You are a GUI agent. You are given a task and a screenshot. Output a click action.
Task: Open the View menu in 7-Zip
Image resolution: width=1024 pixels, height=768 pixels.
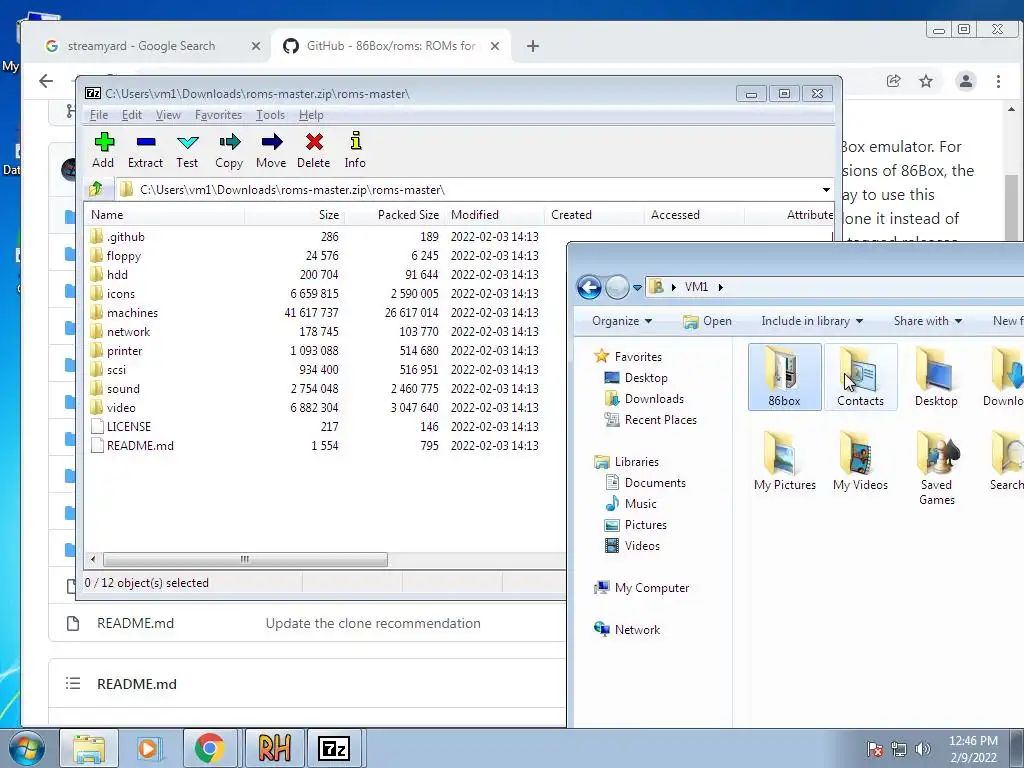pos(168,115)
